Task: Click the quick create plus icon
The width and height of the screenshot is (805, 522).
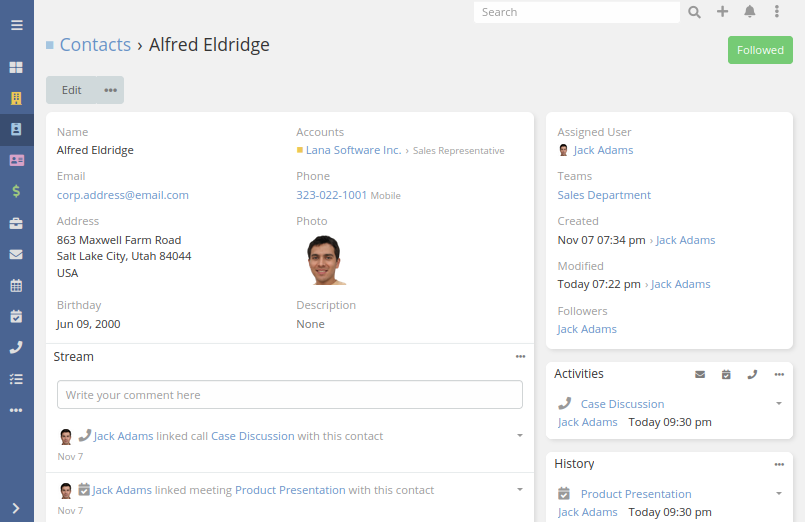Action: (x=722, y=12)
